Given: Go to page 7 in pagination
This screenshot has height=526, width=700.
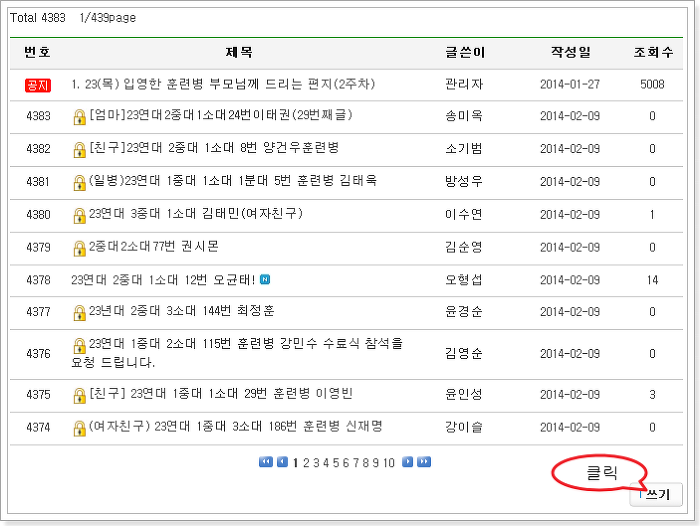Looking at the screenshot, I should click(x=356, y=463).
